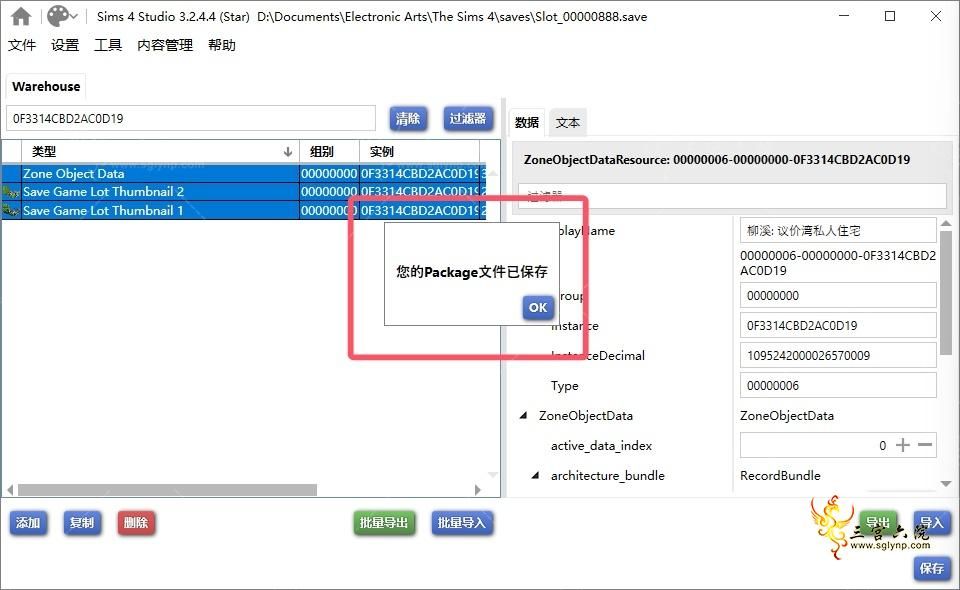Viewport: 960px width, 590px height.
Task: Increment the active_data_index value with plus
Action: click(x=903, y=445)
